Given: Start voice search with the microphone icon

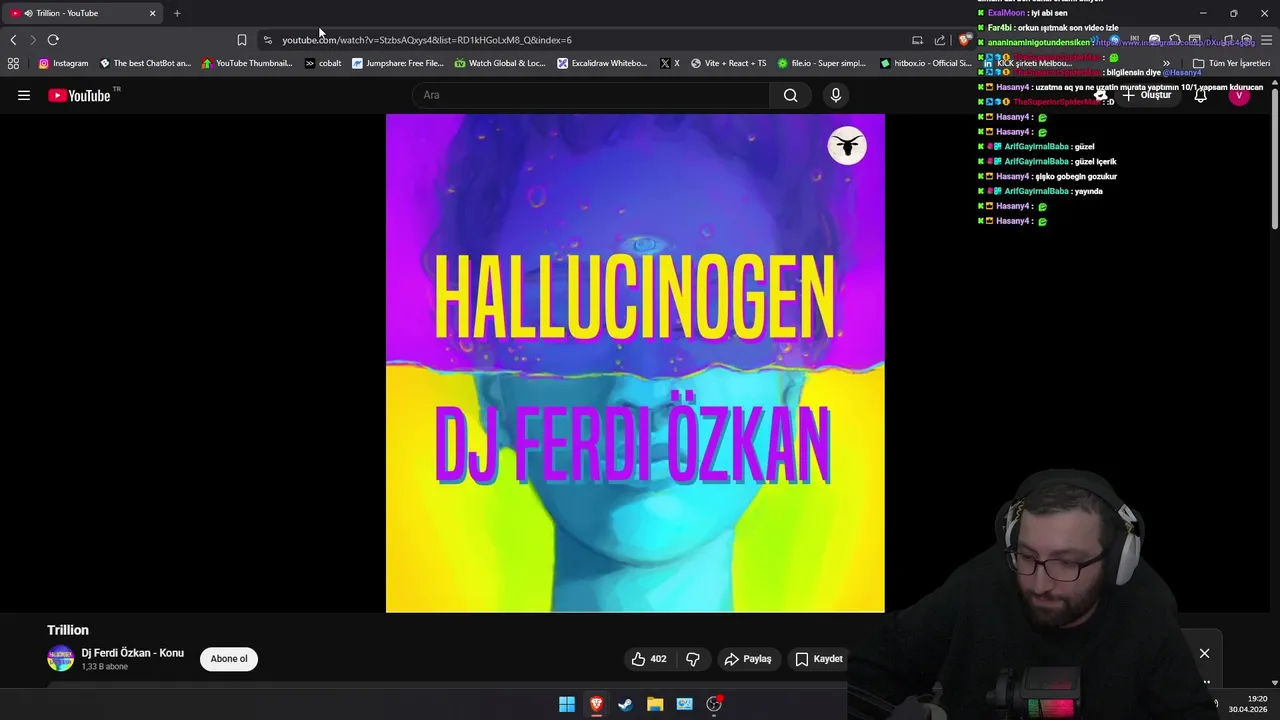Looking at the screenshot, I should pyautogui.click(x=836, y=95).
